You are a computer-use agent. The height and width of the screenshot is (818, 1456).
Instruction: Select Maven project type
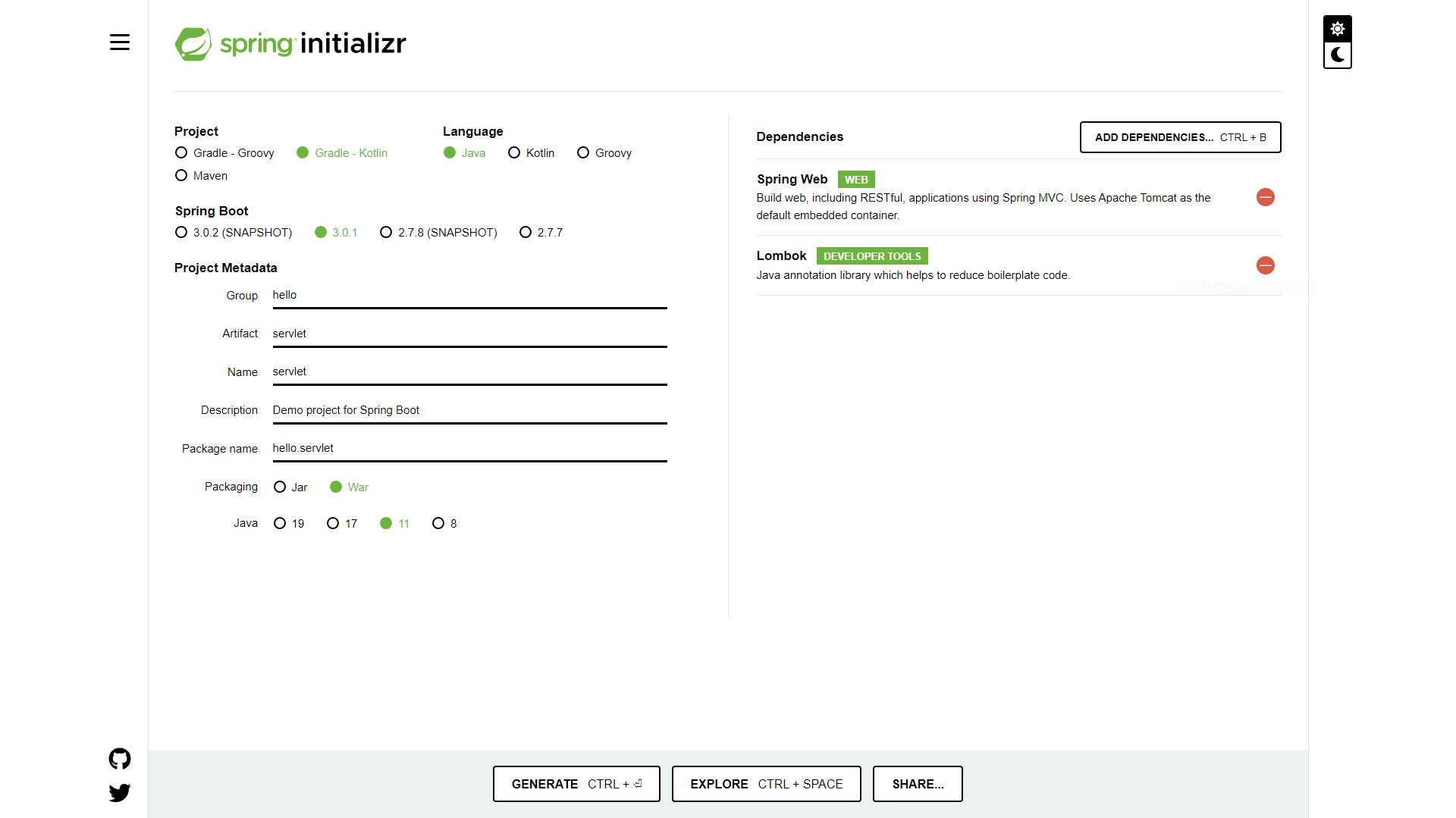point(201,176)
